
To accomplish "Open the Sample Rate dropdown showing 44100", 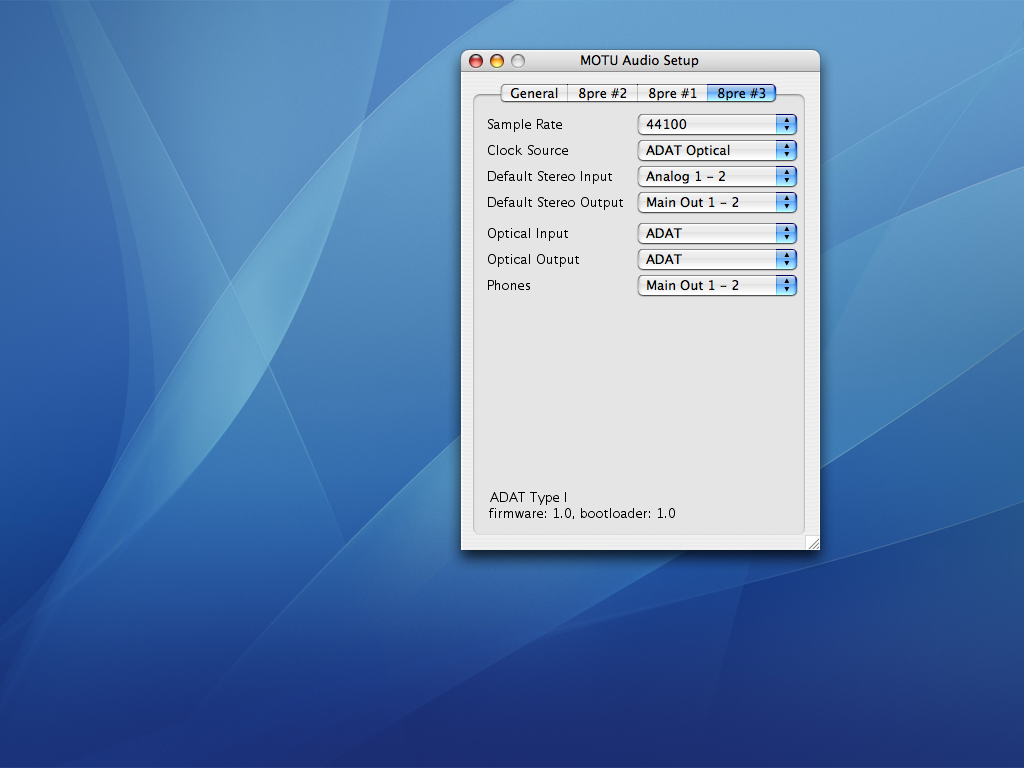I will 716,125.
